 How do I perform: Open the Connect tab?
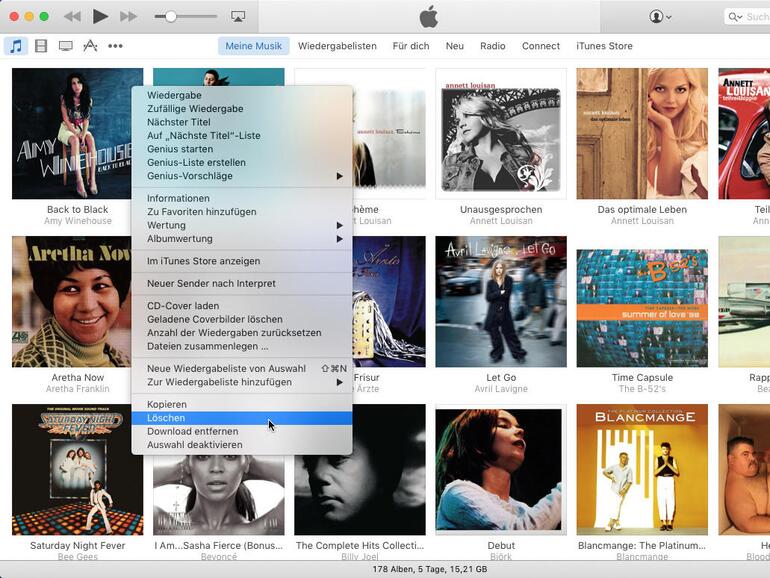click(541, 46)
